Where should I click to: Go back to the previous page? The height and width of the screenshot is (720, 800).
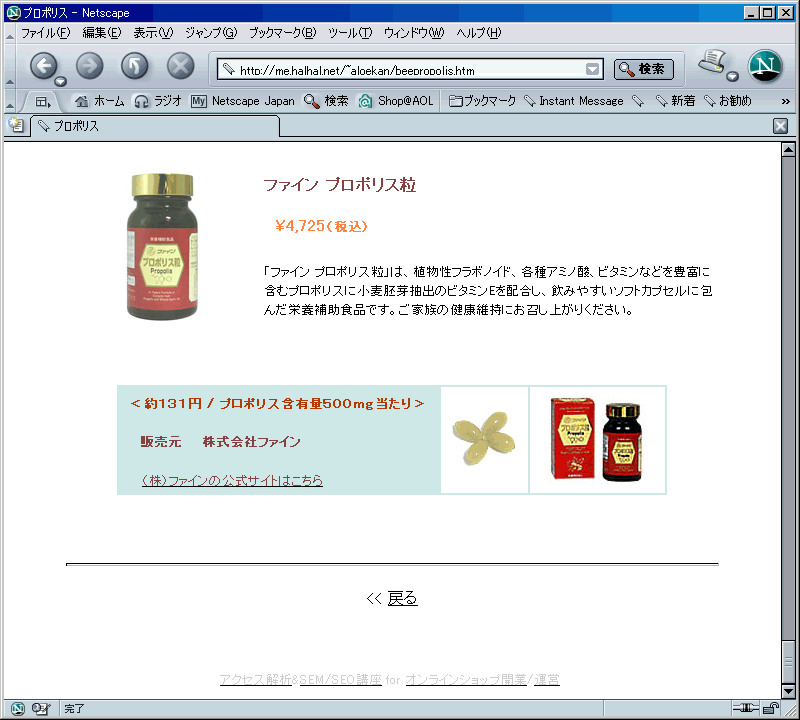click(x=44, y=66)
